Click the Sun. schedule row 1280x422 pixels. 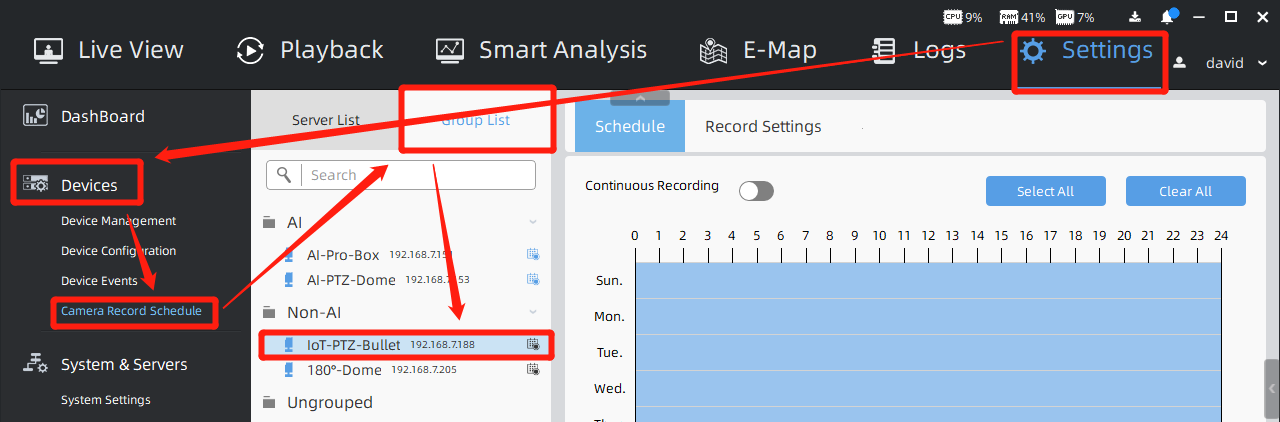[928, 280]
